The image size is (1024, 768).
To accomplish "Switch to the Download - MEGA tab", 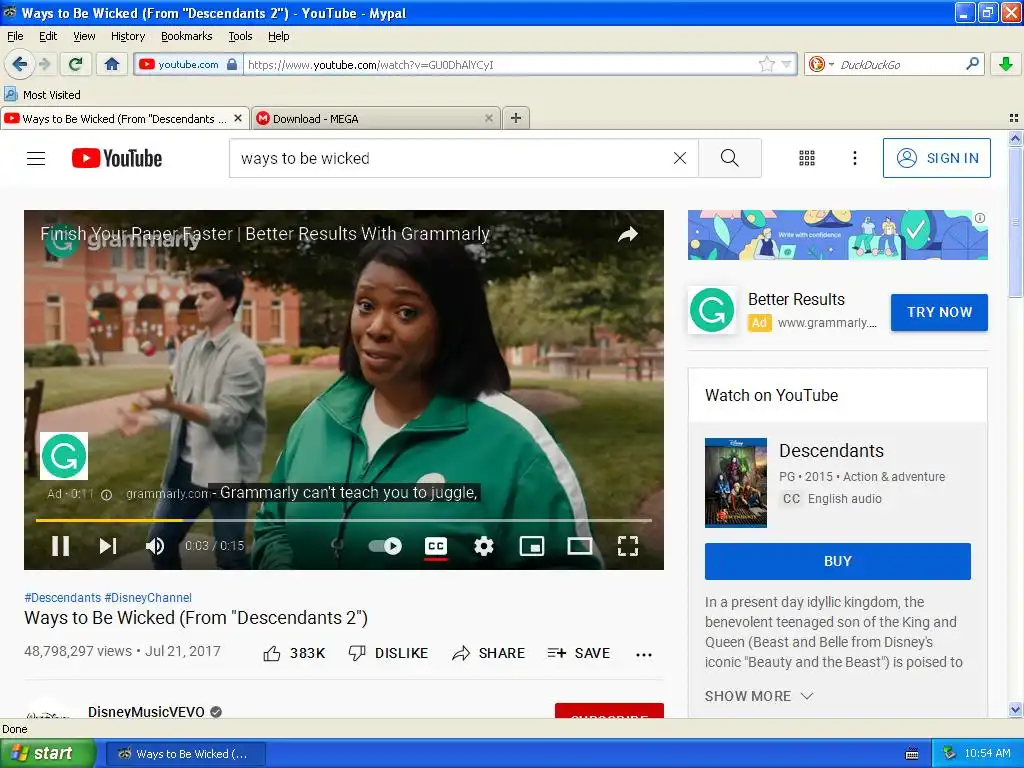I will click(x=376, y=118).
